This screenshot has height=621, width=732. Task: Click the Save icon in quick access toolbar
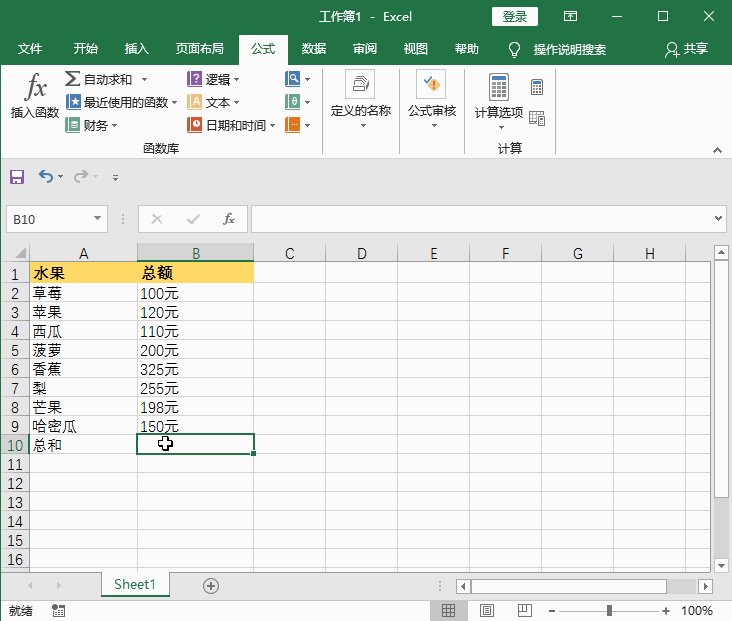(17, 177)
